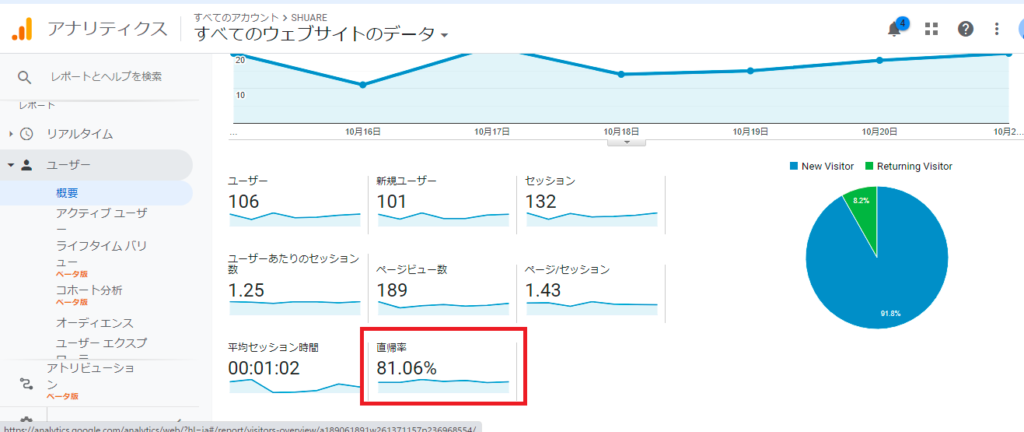1024x432 pixels.
Task: Select the ユーザー 106 metric card
Action: pos(295,201)
